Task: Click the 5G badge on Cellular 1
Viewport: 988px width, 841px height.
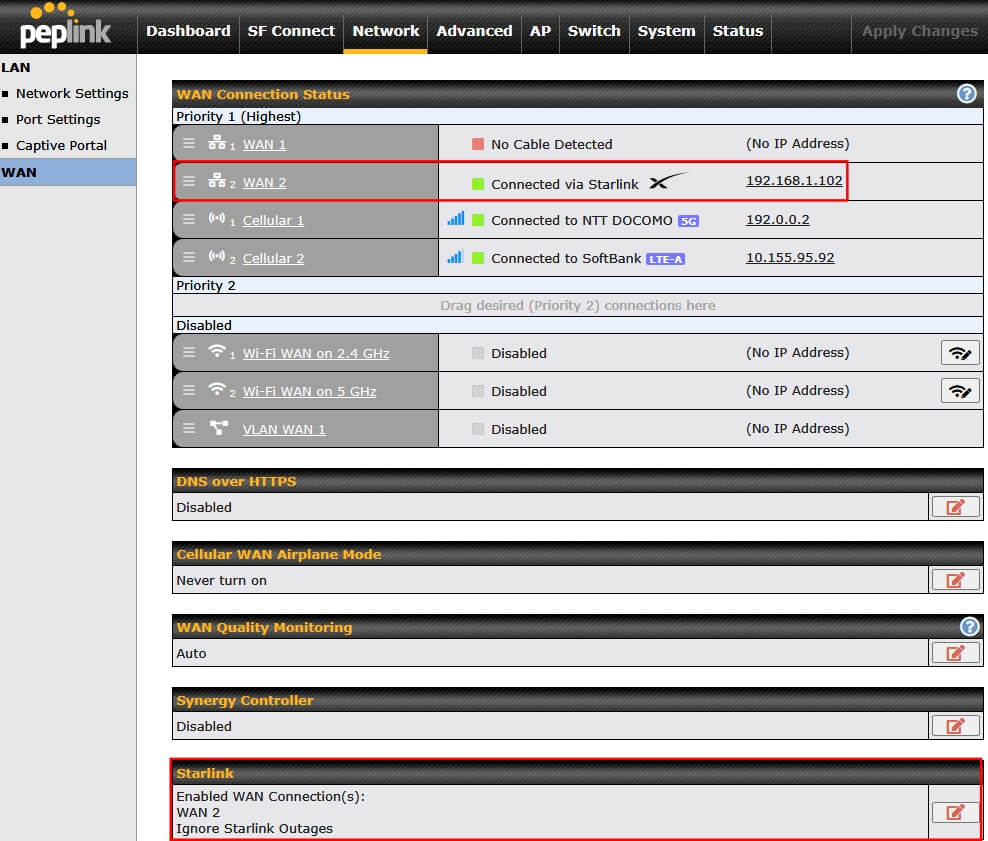Action: (688, 221)
